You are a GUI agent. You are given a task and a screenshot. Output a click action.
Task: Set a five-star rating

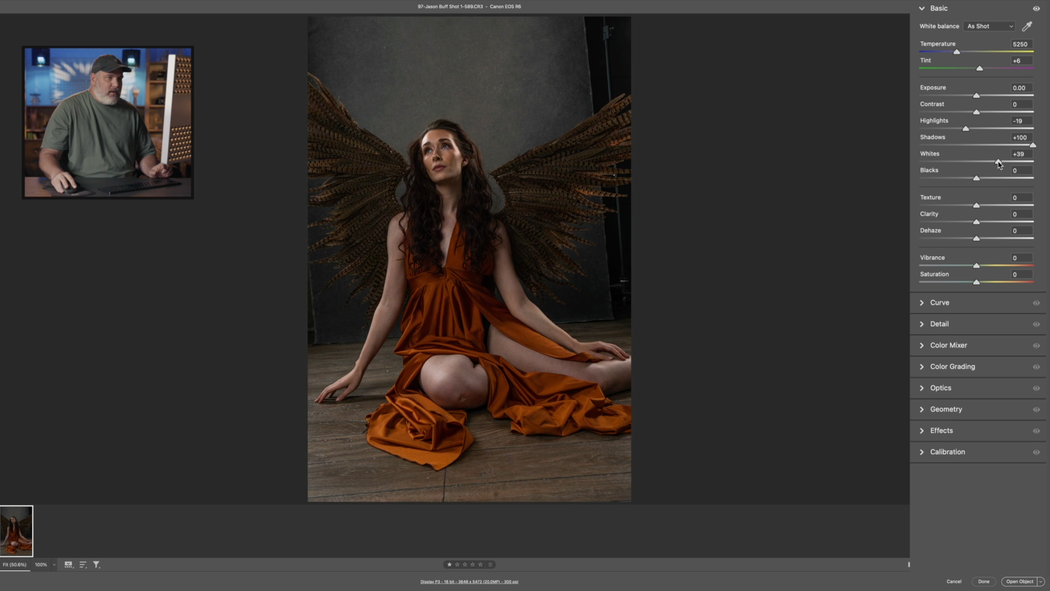480,565
